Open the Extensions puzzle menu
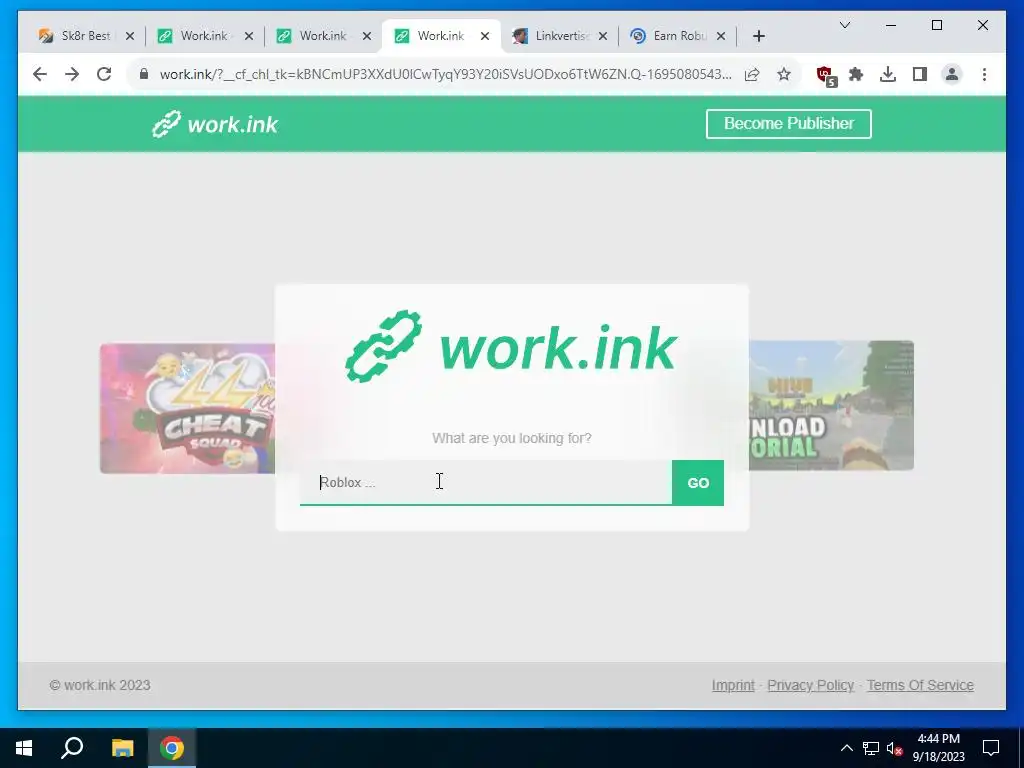This screenshot has width=1024, height=768. (x=856, y=74)
